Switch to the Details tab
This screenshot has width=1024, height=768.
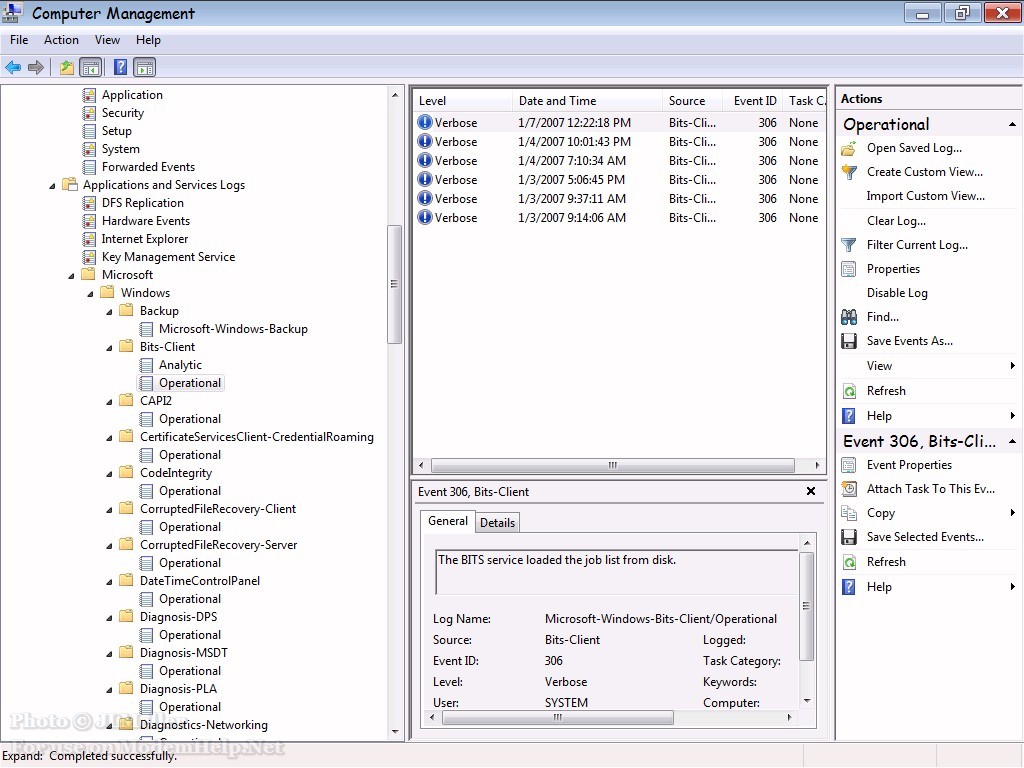pyautogui.click(x=498, y=522)
